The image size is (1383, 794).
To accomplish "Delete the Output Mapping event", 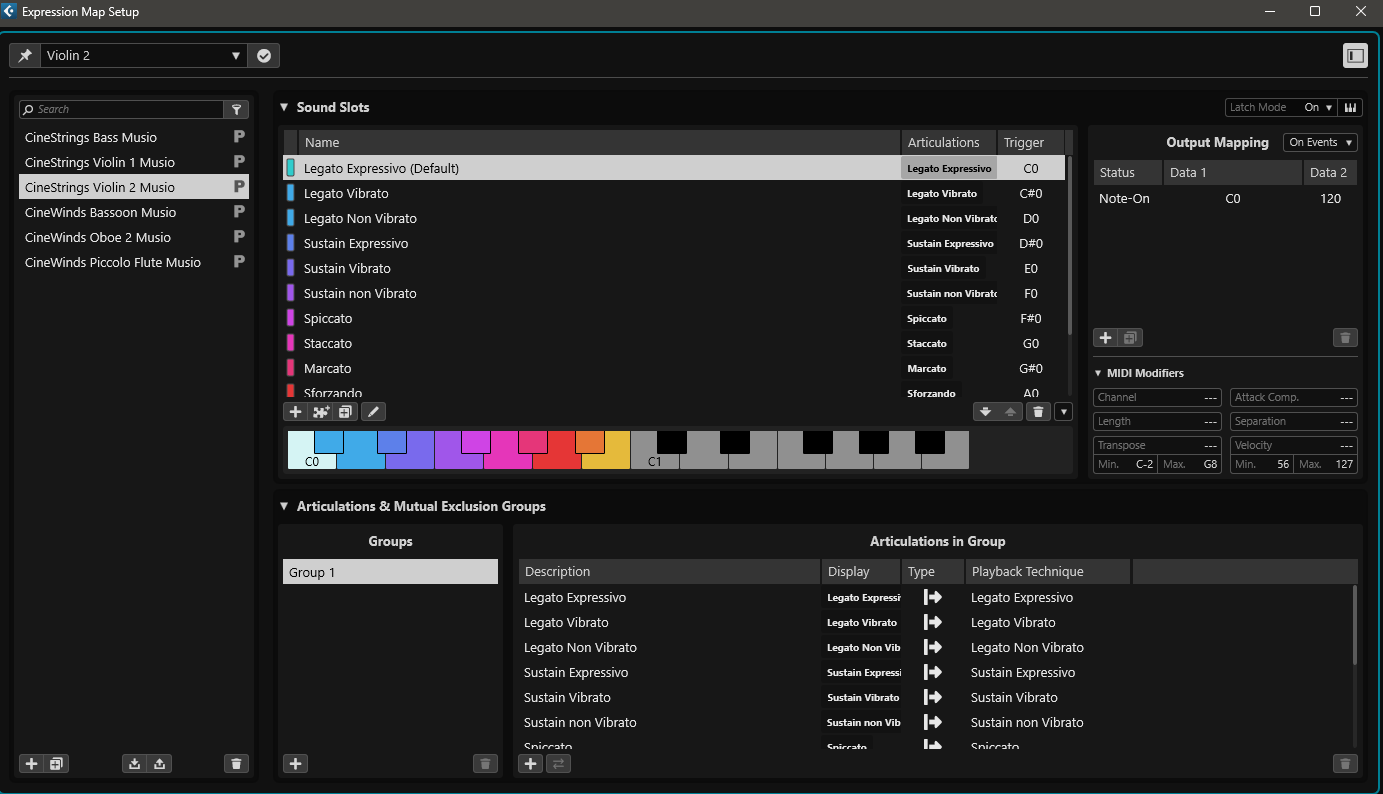I will click(1346, 338).
